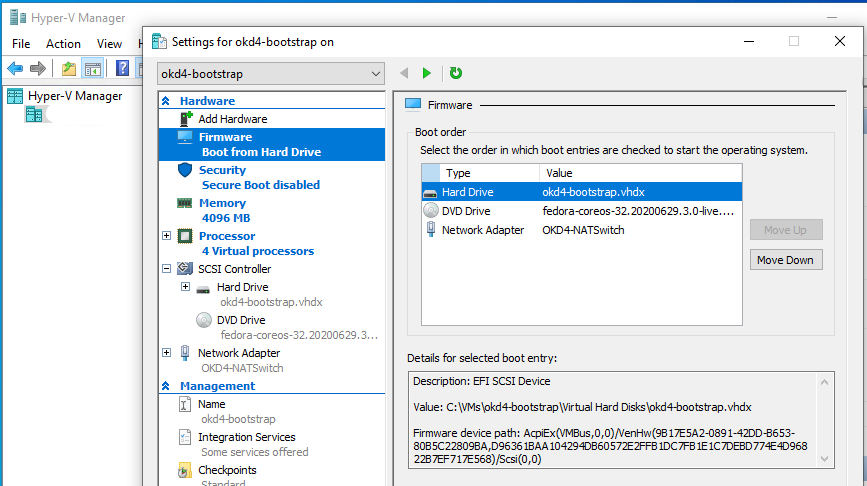Click the Hard Drive icon under SCSI Controller
The image size is (867, 486).
(203, 289)
